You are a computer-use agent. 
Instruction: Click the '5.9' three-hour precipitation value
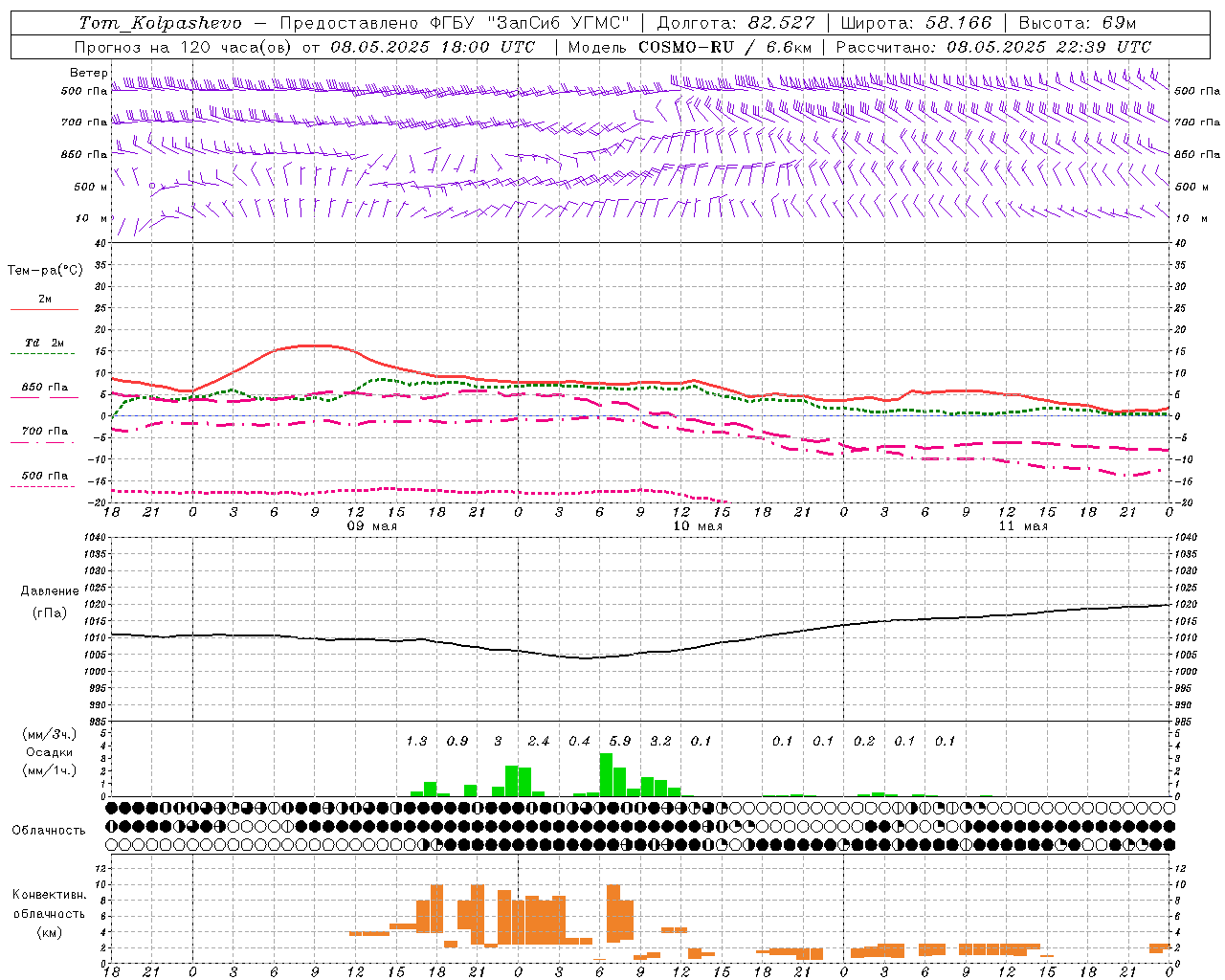click(620, 741)
